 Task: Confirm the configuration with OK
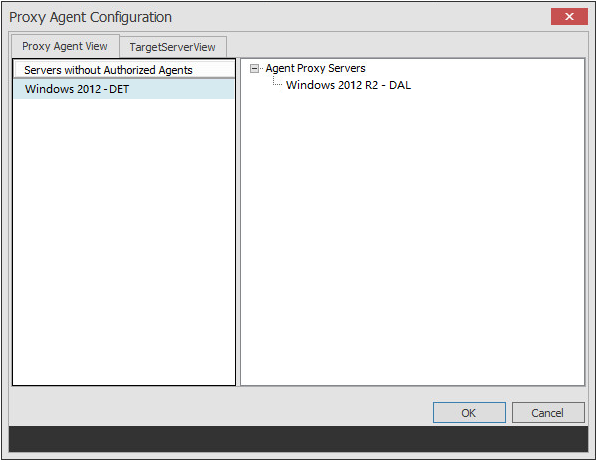tap(469, 413)
